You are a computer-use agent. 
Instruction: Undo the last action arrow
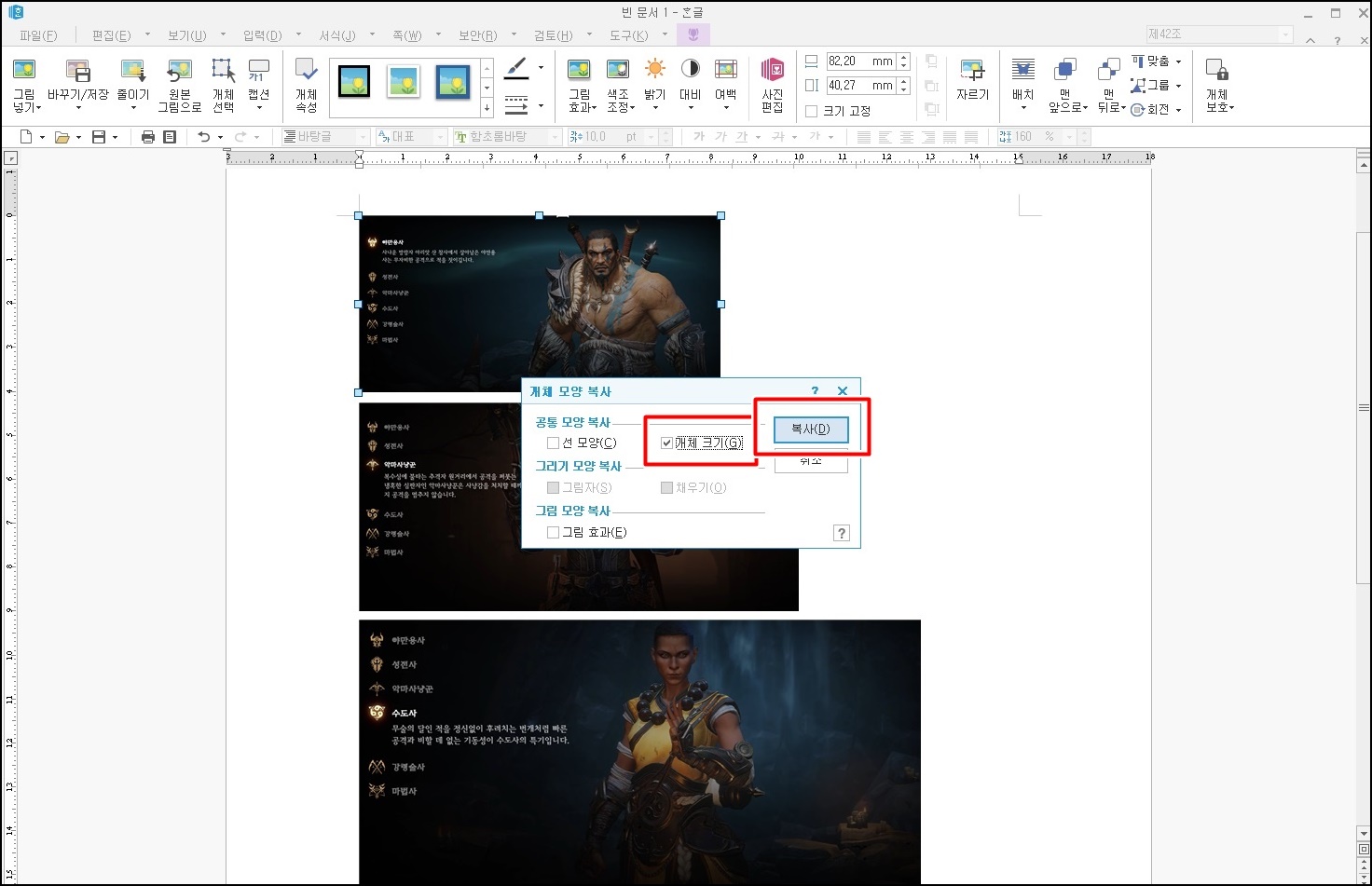(204, 137)
